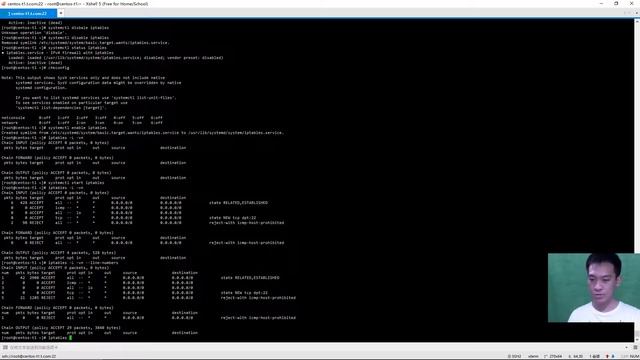
Task: Click the 'Note: This output shows SysV services' line
Action: coord(83,78)
